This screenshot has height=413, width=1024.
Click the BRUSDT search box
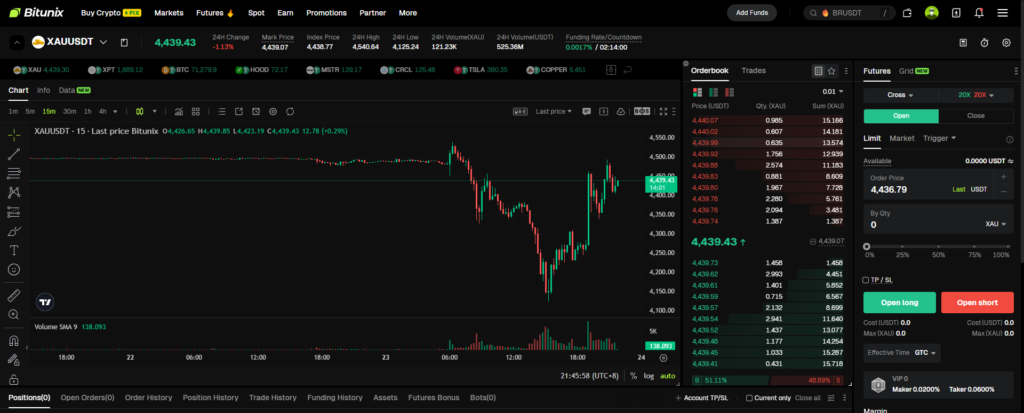click(849, 12)
